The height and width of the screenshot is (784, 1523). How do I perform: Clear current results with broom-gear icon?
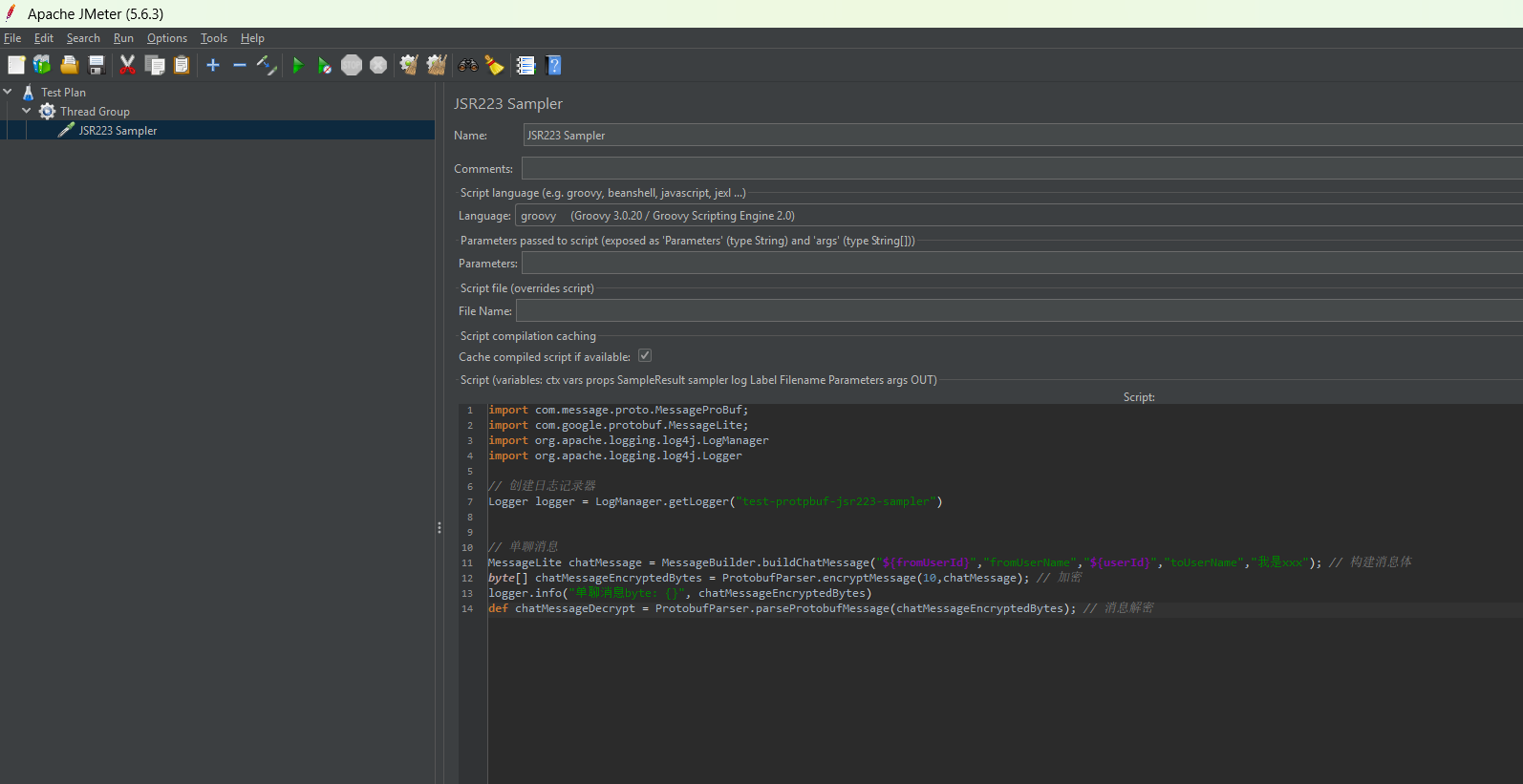(409, 65)
